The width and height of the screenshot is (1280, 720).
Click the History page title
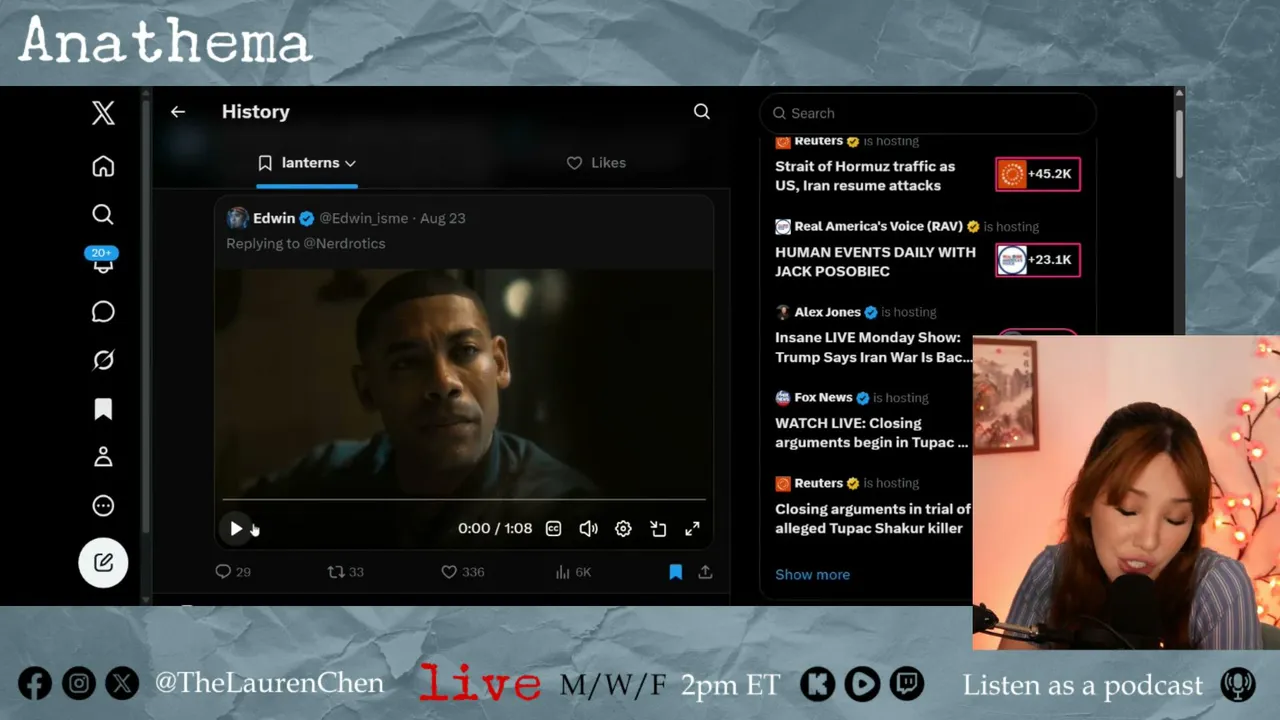(x=256, y=112)
